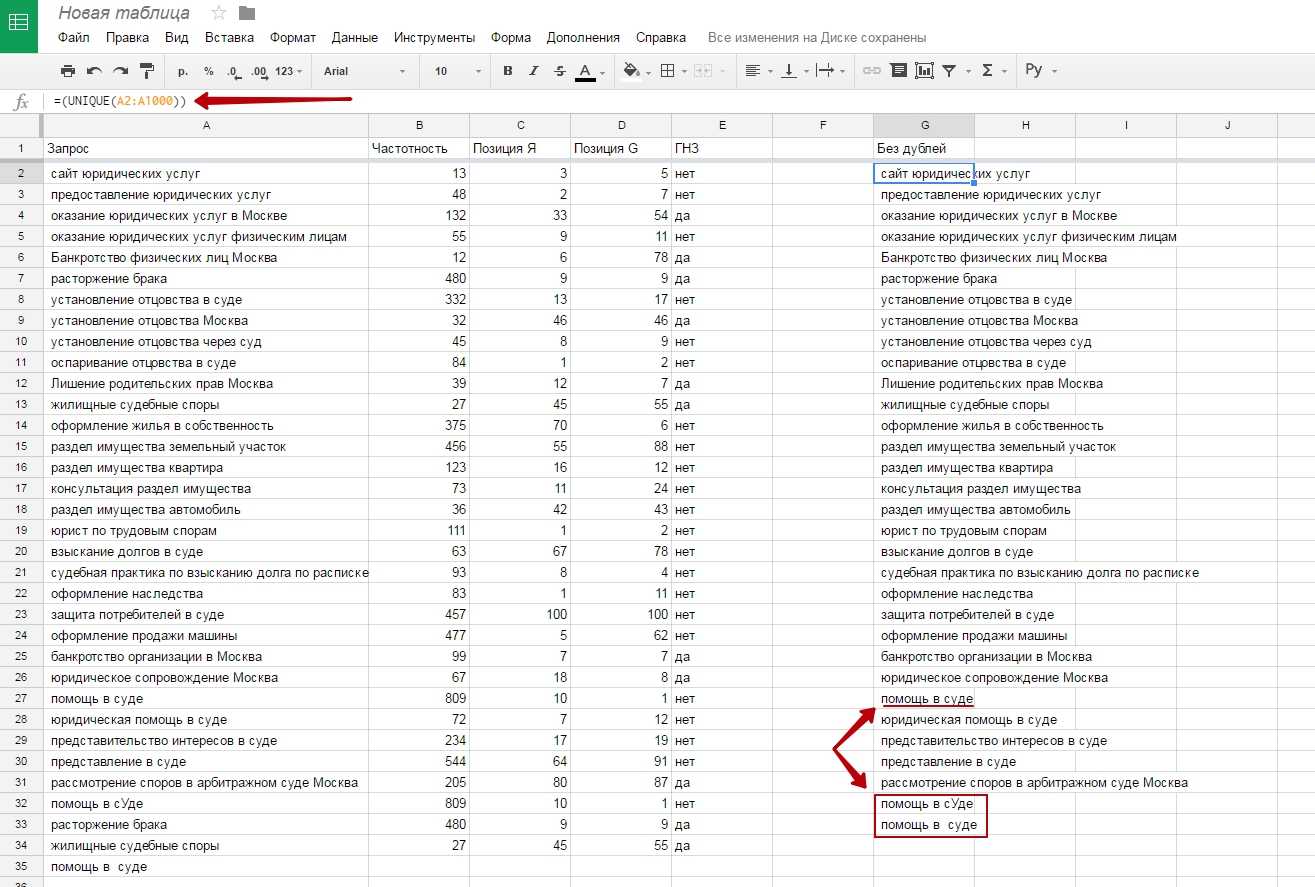Open the Arial font dropdown
1315x887 pixels.
pyautogui.click(x=364, y=71)
